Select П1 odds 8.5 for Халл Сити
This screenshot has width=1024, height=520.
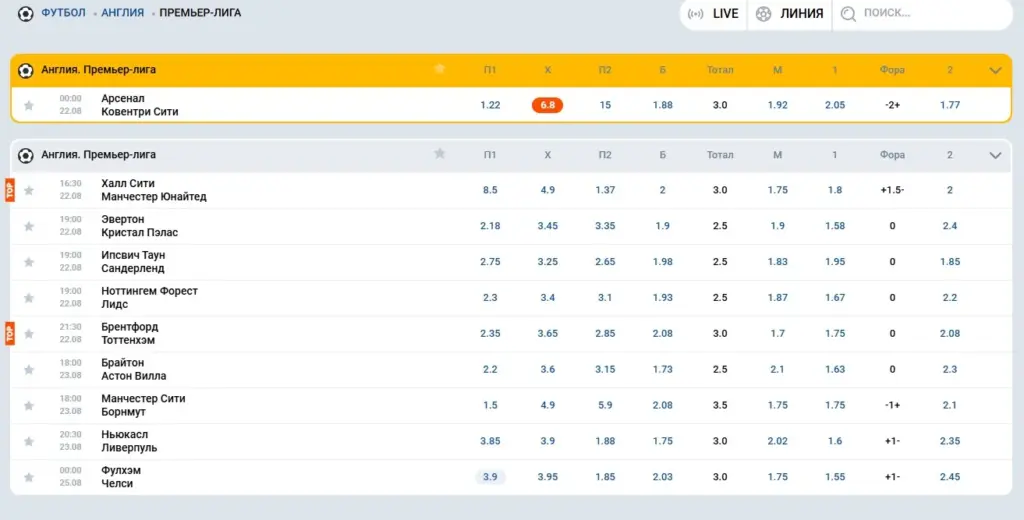coord(490,190)
